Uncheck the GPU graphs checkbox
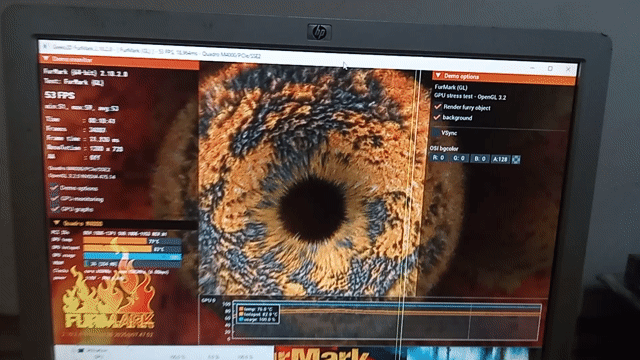The height and width of the screenshot is (360, 640). point(55,209)
